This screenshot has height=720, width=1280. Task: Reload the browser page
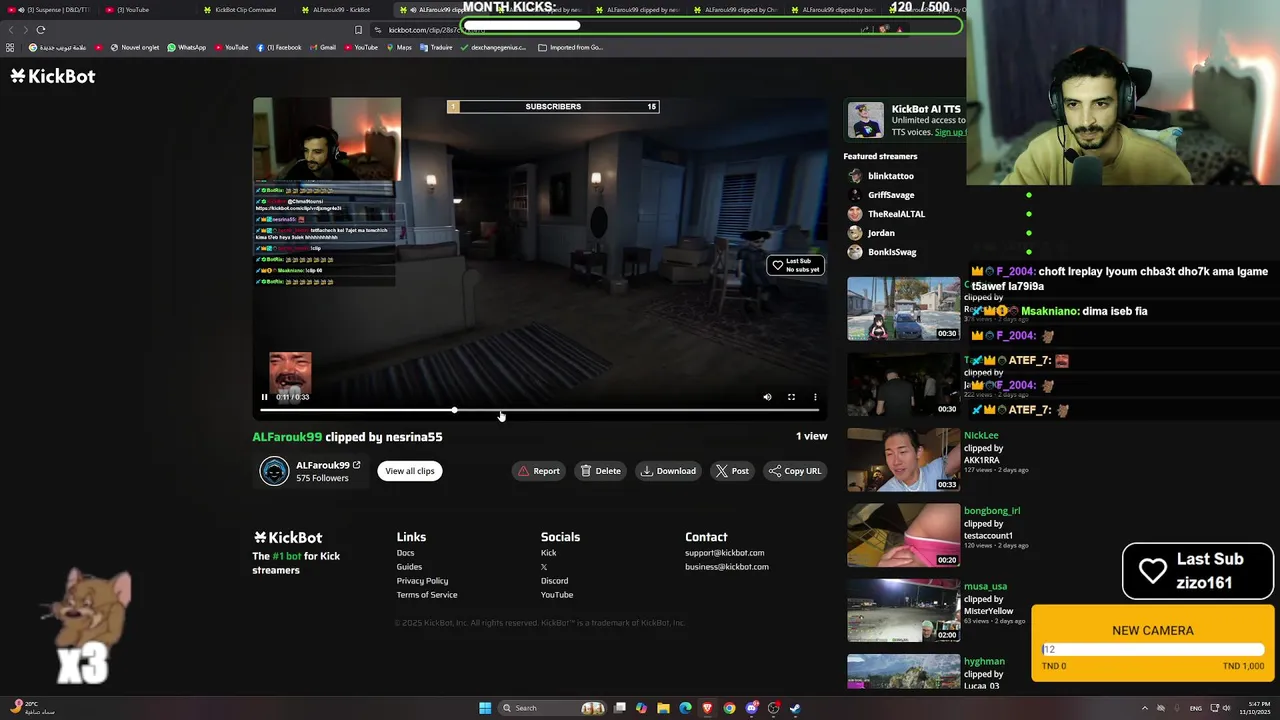[41, 30]
